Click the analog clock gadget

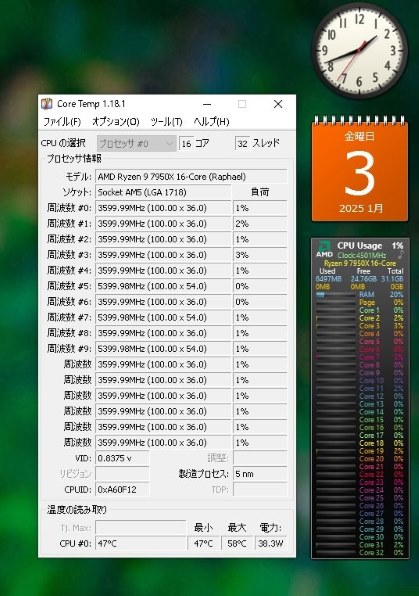(359, 51)
